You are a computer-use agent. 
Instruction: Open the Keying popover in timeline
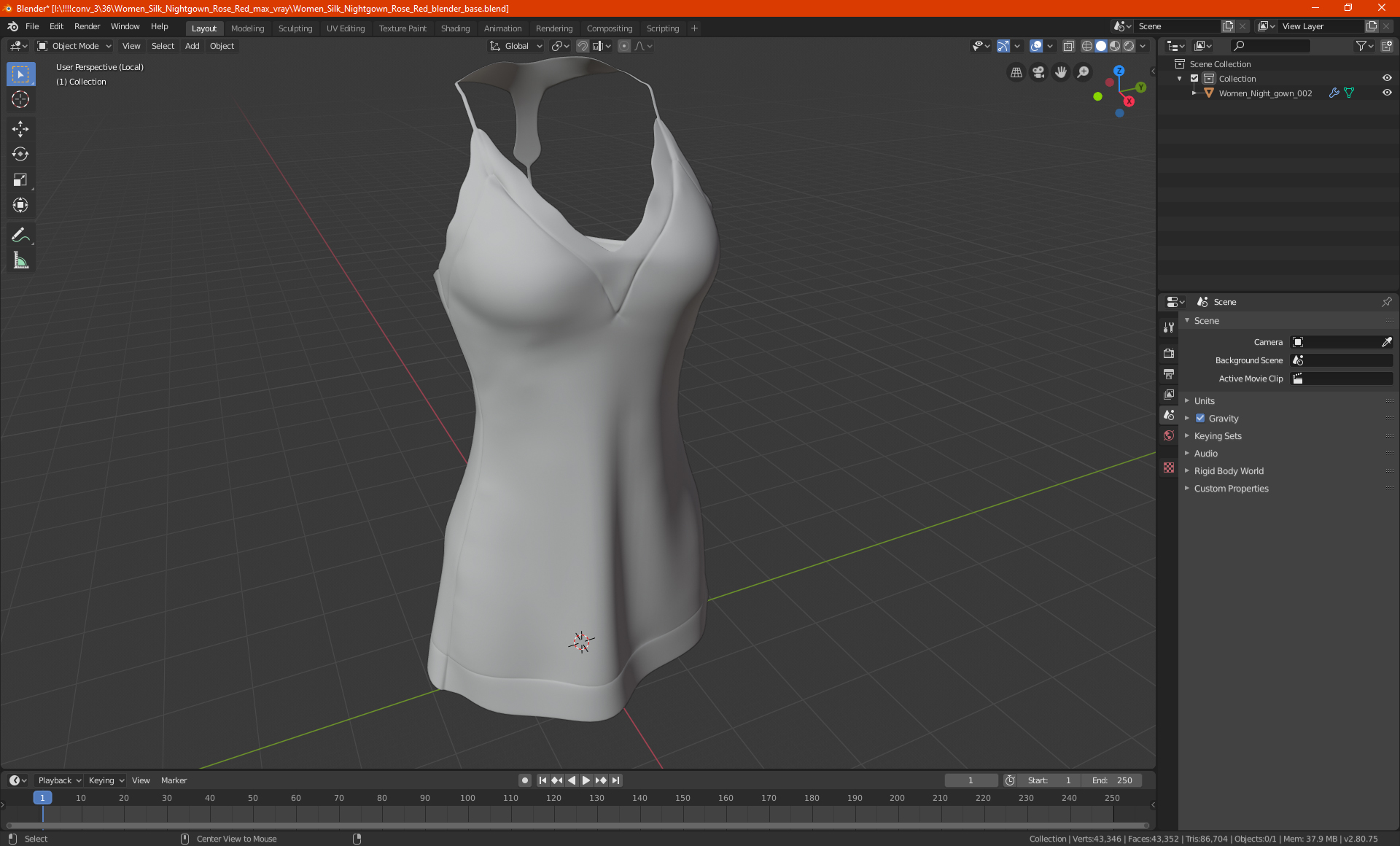pyautogui.click(x=106, y=780)
